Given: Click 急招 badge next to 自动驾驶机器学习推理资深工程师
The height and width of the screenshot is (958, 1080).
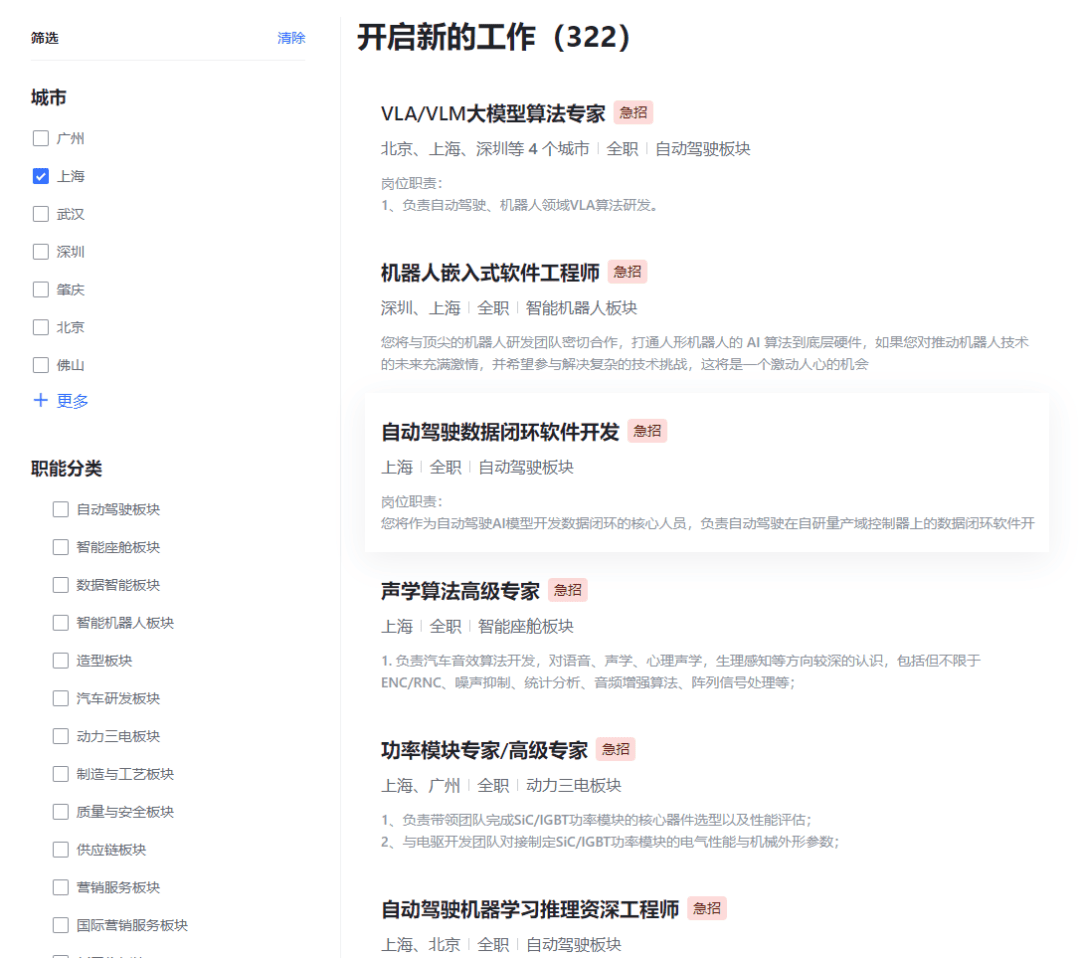Looking at the screenshot, I should pos(707,908).
